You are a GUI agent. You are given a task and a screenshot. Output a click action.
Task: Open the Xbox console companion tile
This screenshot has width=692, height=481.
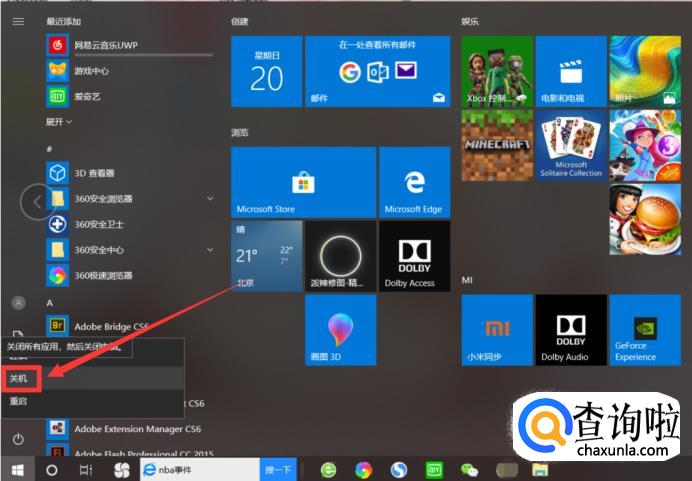point(497,71)
